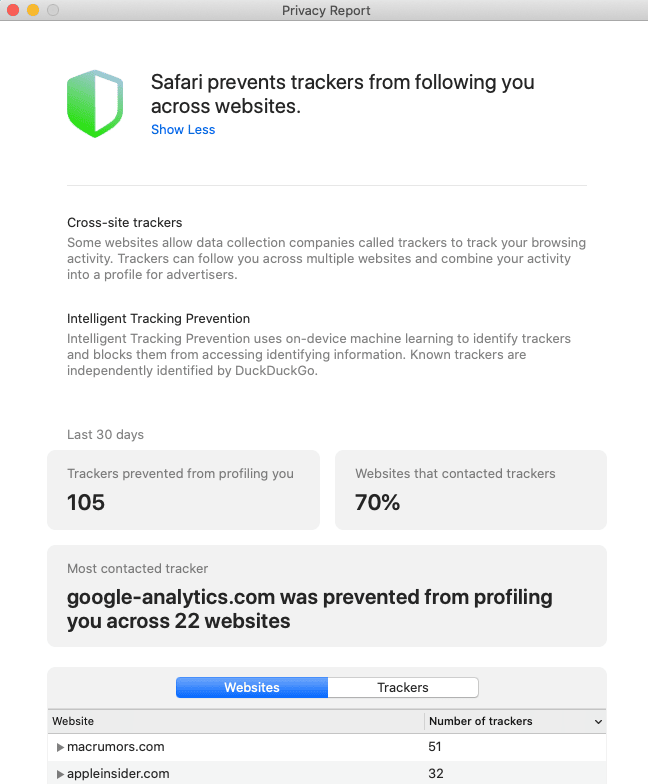648x784 pixels.
Task: Click the sort direction chevron
Action: click(x=598, y=722)
